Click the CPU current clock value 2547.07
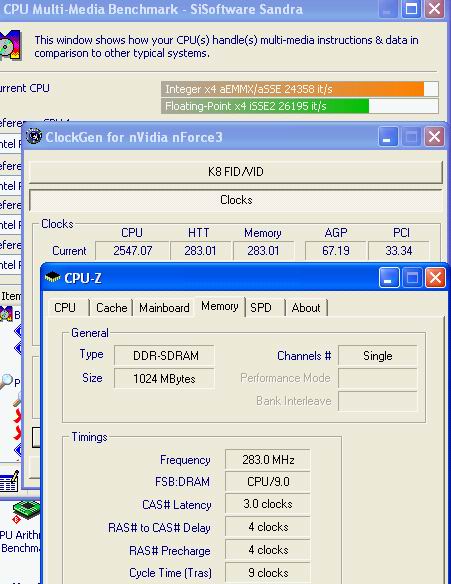Screen dimensions: 451x584 pos(132,251)
